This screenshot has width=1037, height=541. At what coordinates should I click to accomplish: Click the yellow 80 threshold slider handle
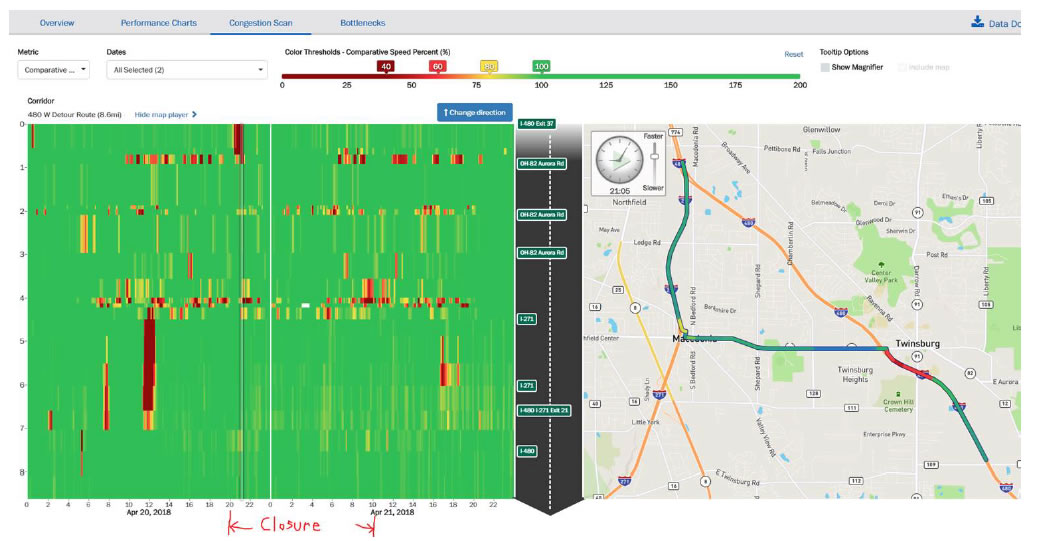pyautogui.click(x=489, y=66)
